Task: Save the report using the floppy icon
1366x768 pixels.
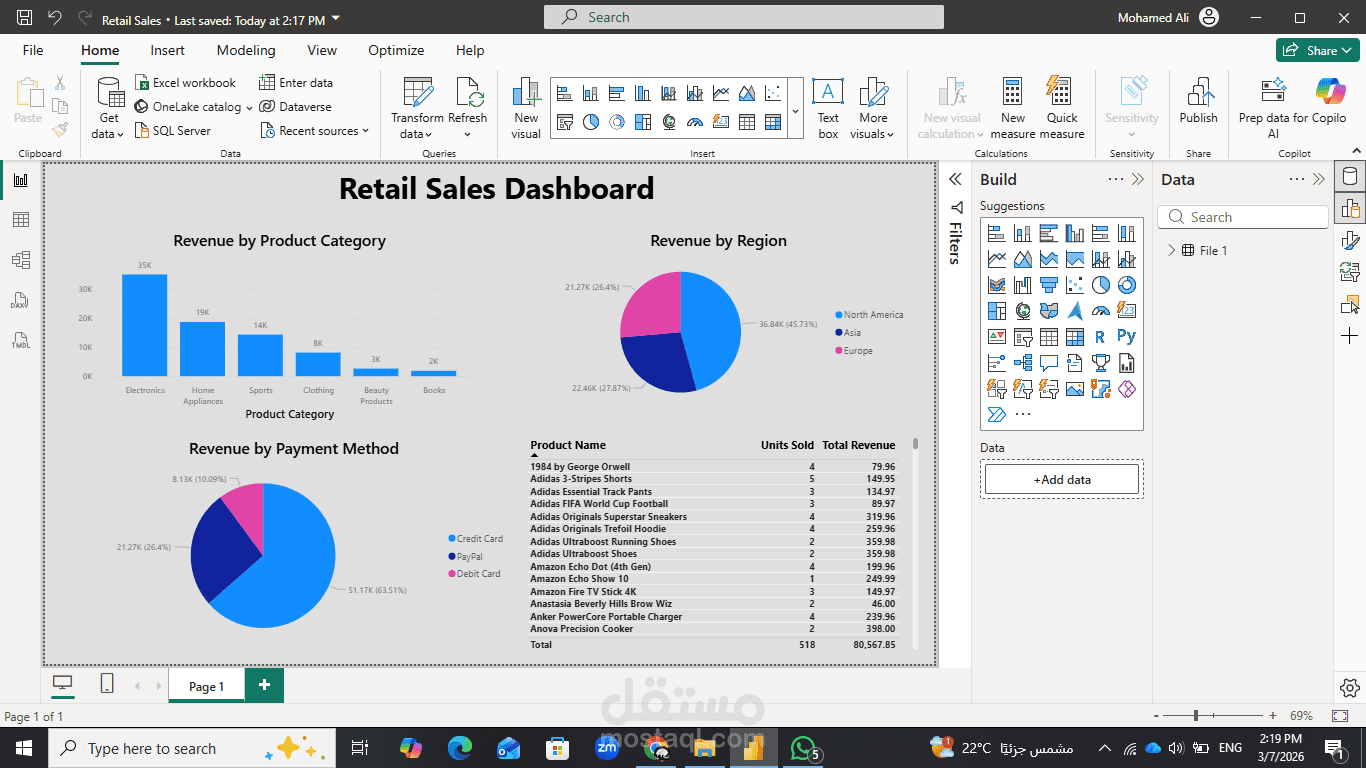Action: click(25, 18)
